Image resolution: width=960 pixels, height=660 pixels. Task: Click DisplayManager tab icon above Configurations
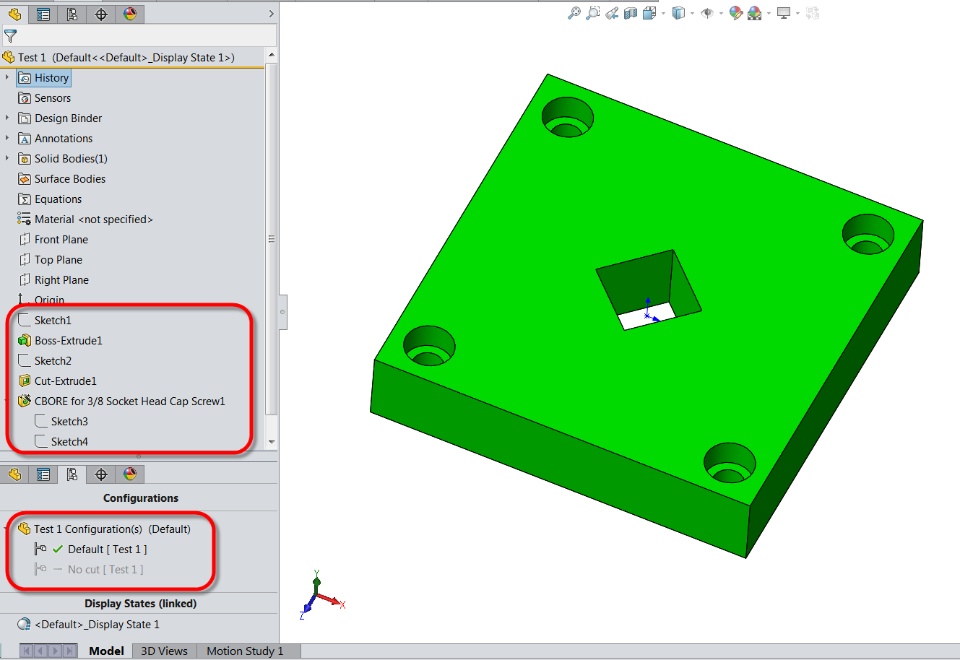[x=130, y=474]
